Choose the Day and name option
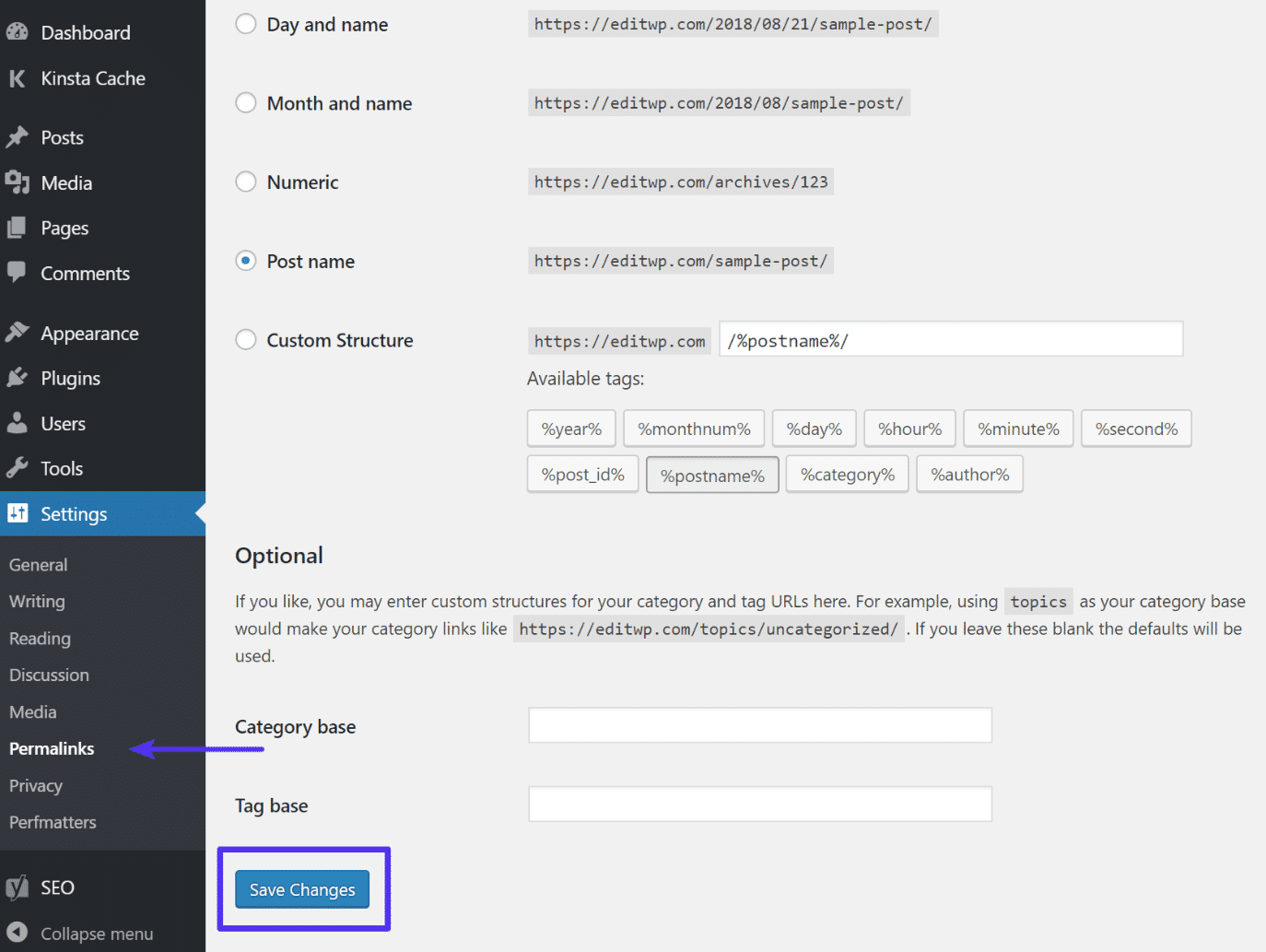This screenshot has width=1266, height=952. pyautogui.click(x=245, y=23)
